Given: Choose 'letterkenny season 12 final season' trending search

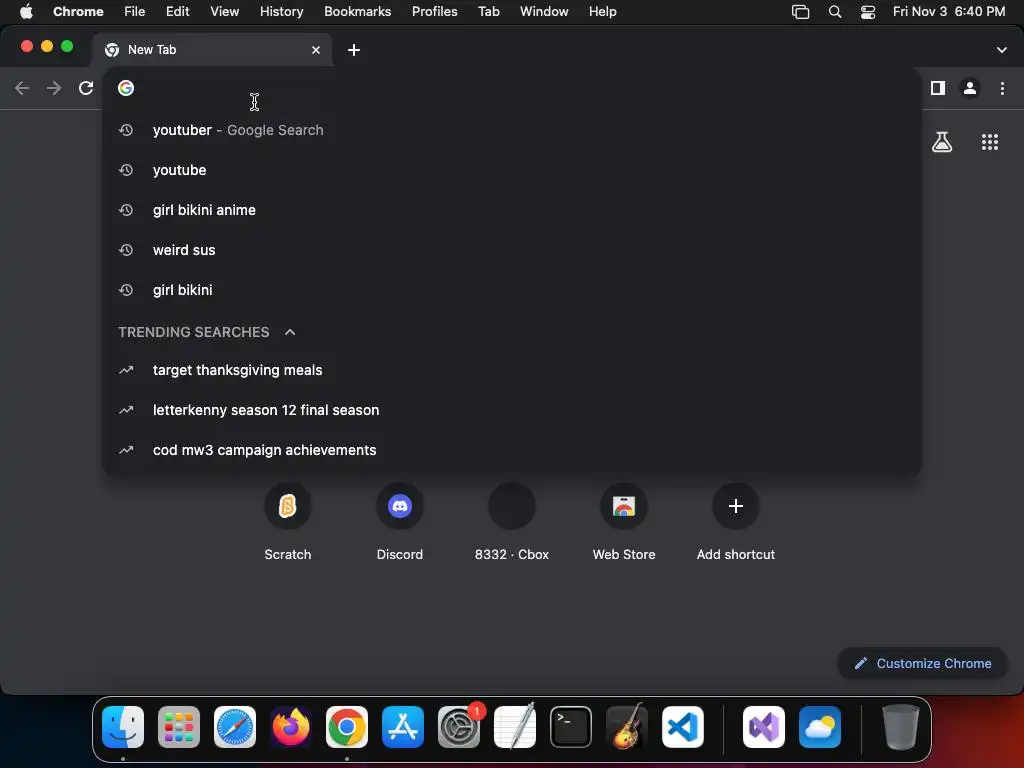Looking at the screenshot, I should tap(512, 410).
